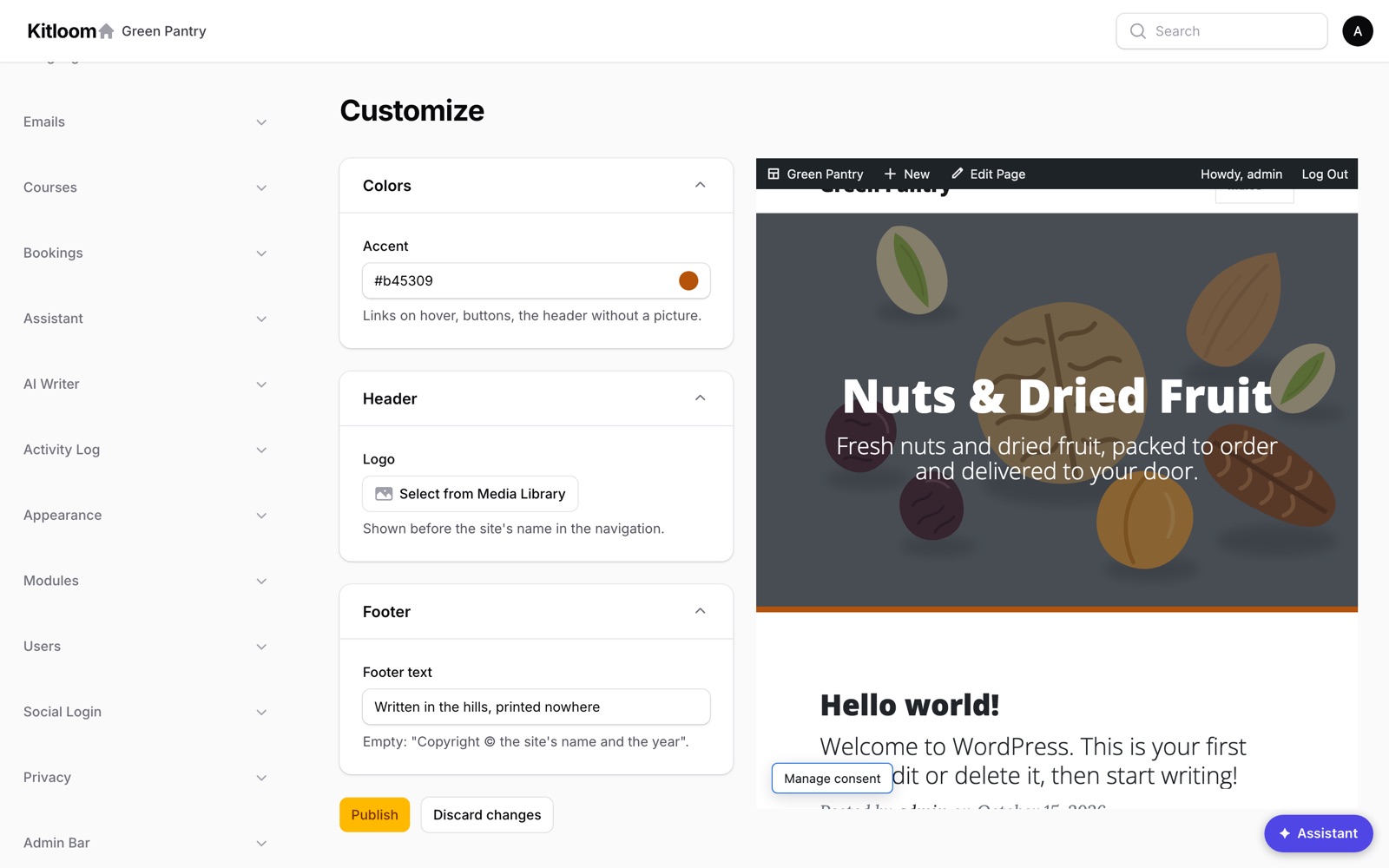Viewport: 1389px width, 868px height.
Task: Click the Nuts & Dried Fruit hero heading
Action: coord(1057,396)
